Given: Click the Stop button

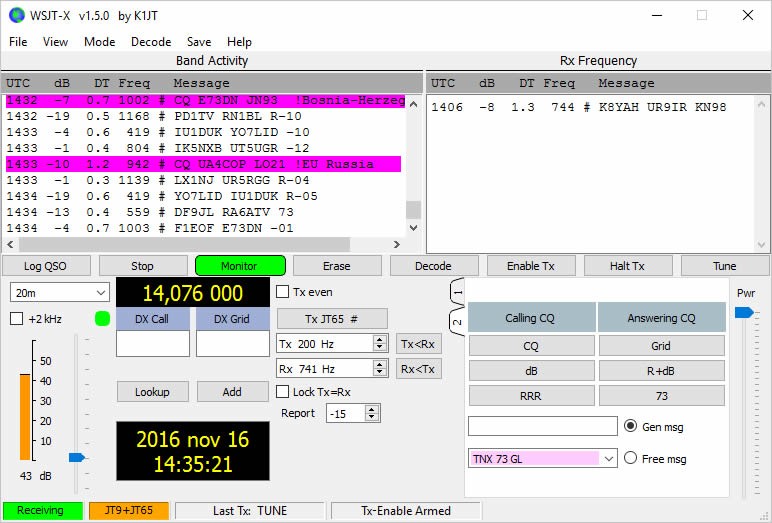Looking at the screenshot, I should 143,266.
